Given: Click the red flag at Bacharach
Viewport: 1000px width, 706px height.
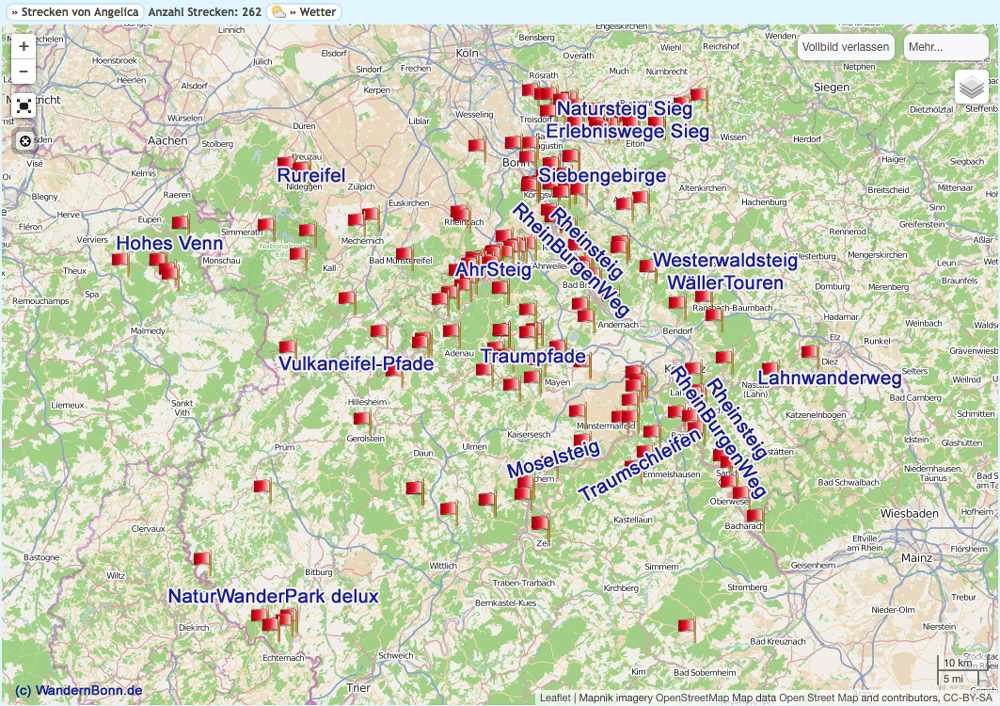Looking at the screenshot, I should pyautogui.click(x=753, y=517).
